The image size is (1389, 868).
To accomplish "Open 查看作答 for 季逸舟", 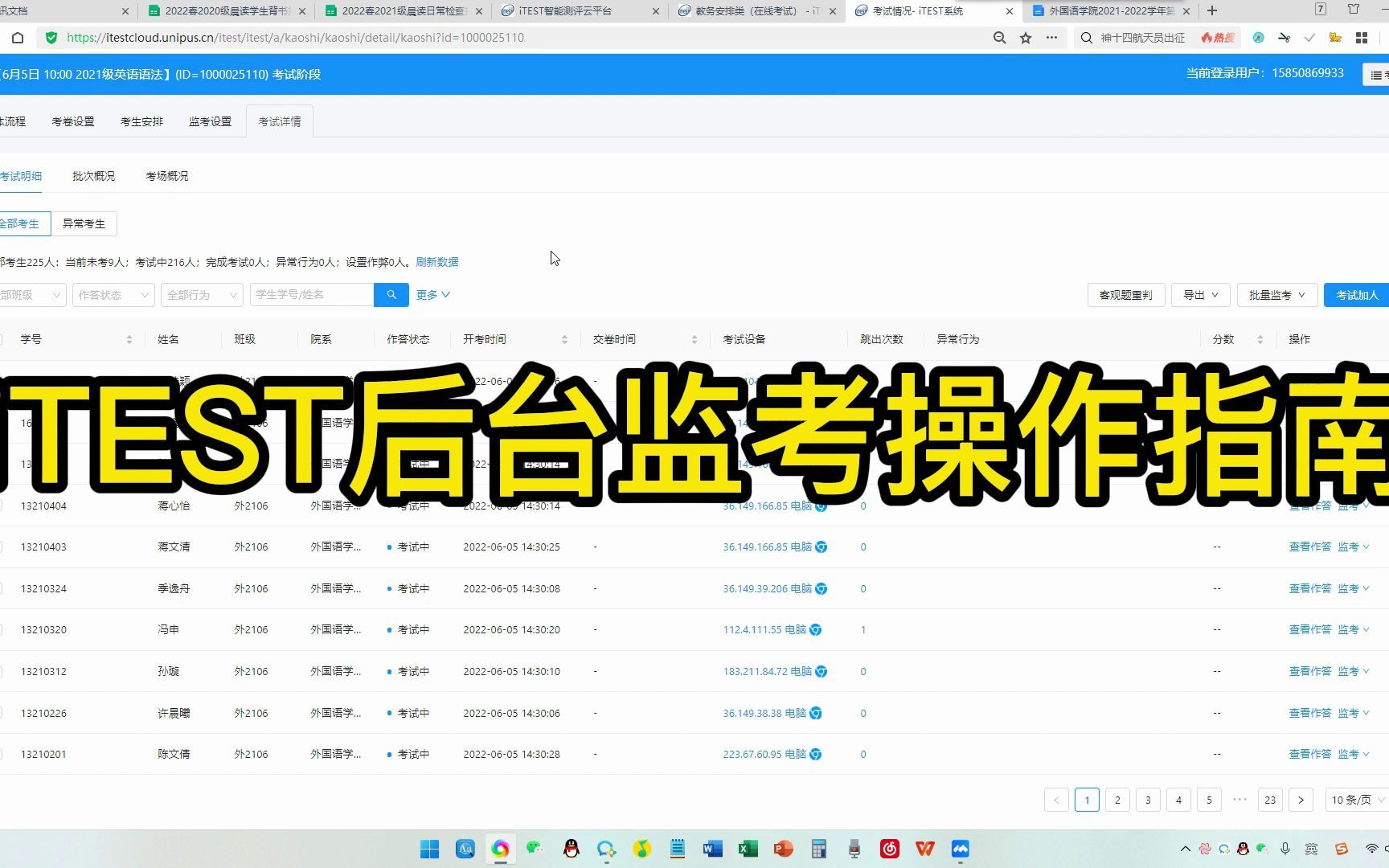I will (1310, 588).
